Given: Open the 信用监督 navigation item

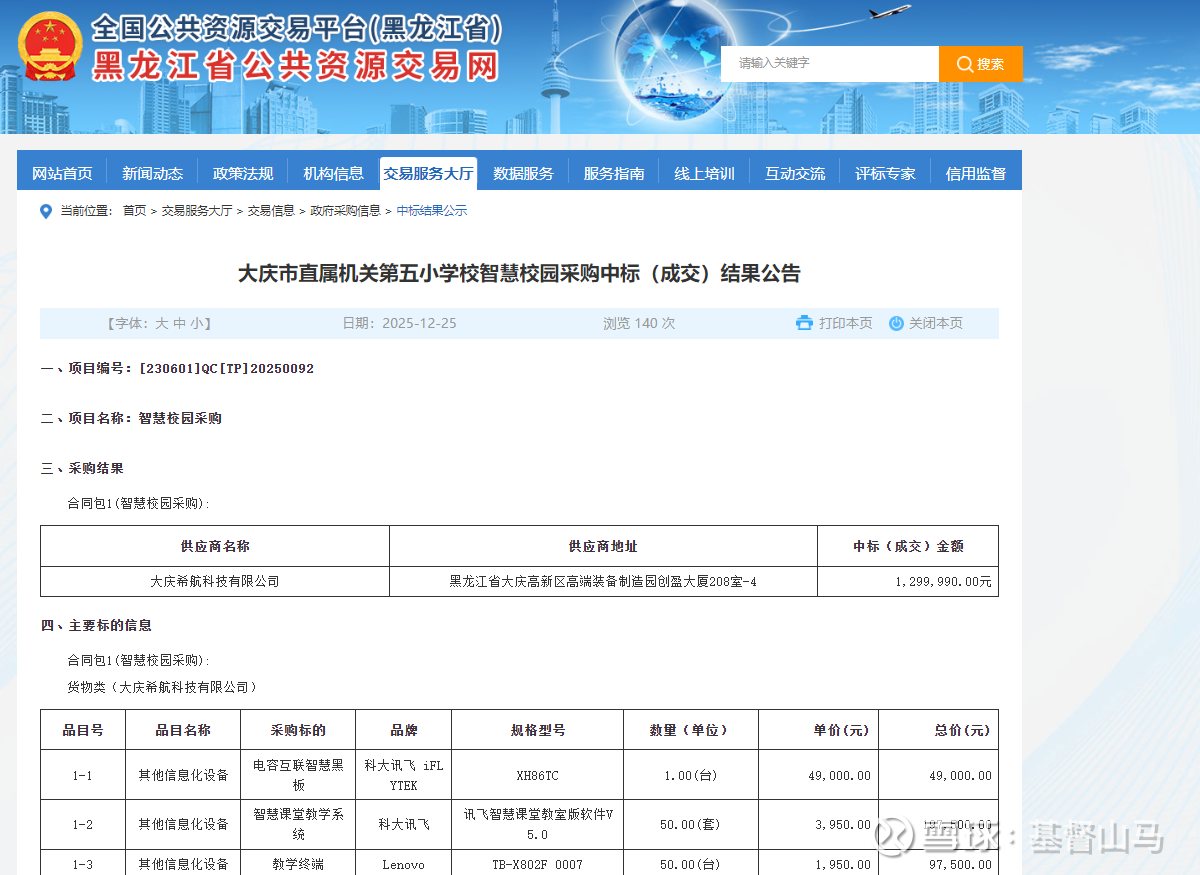Looking at the screenshot, I should 975,173.
